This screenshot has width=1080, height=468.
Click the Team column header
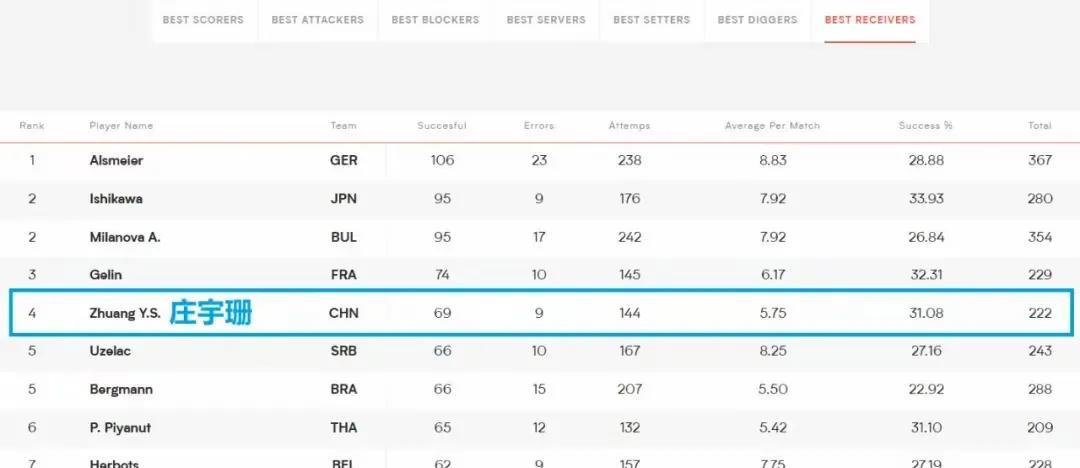[343, 125]
